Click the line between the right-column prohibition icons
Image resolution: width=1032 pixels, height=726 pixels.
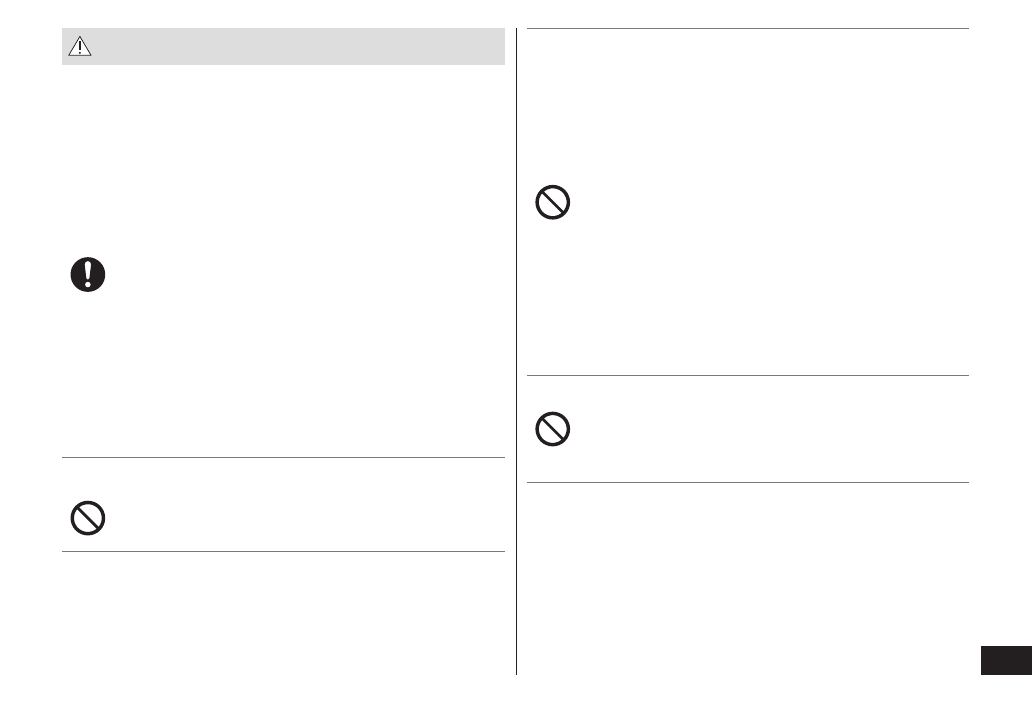[747, 376]
